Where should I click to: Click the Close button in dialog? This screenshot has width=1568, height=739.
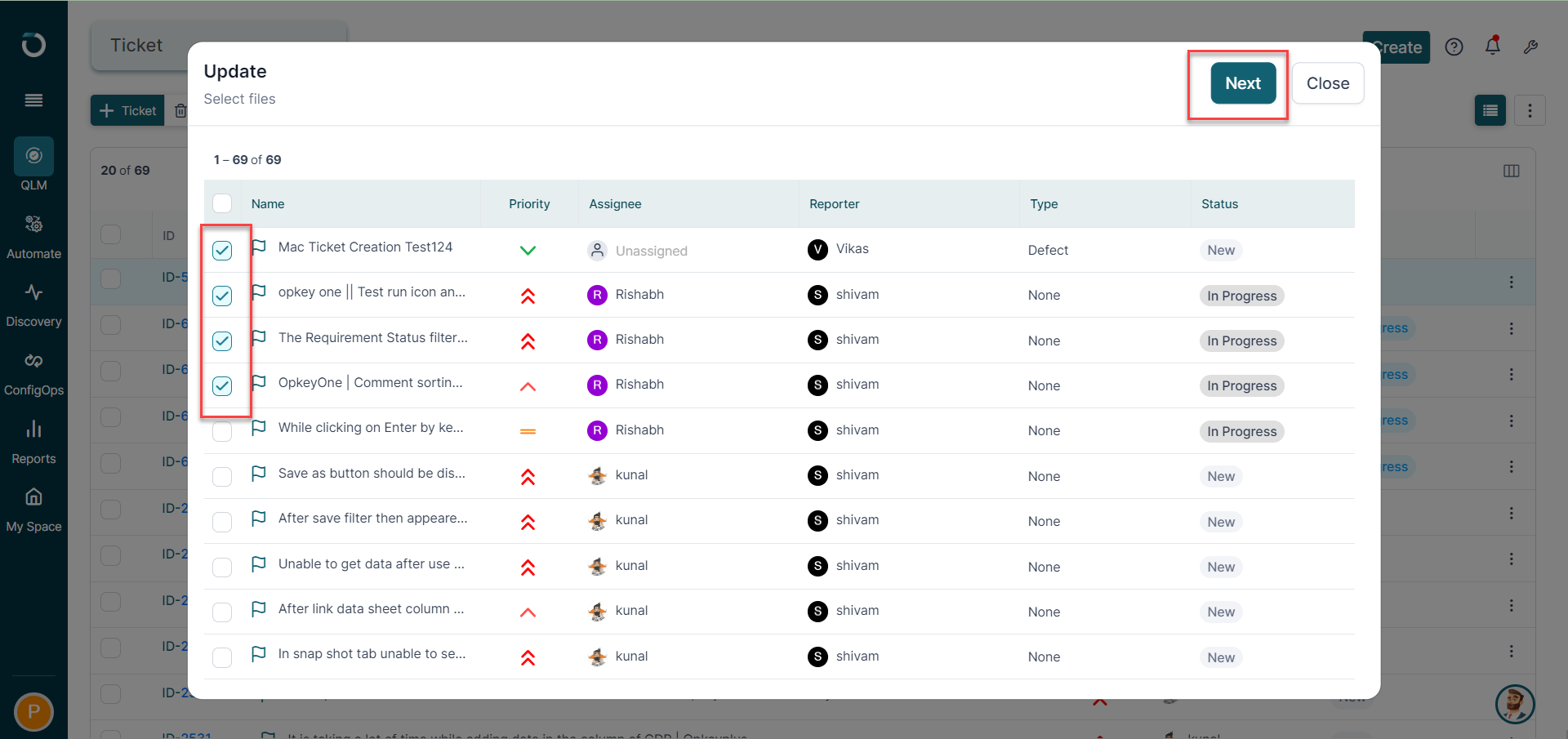[x=1328, y=83]
